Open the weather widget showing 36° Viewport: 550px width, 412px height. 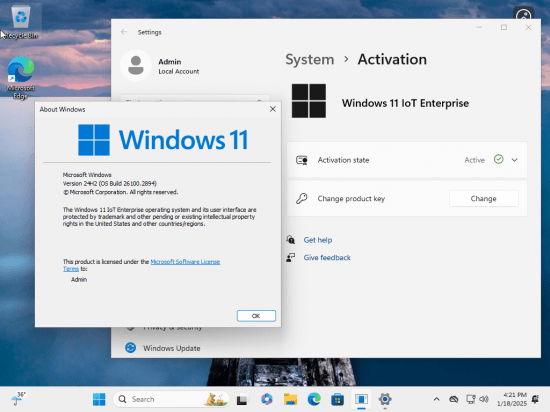pyautogui.click(x=18, y=399)
